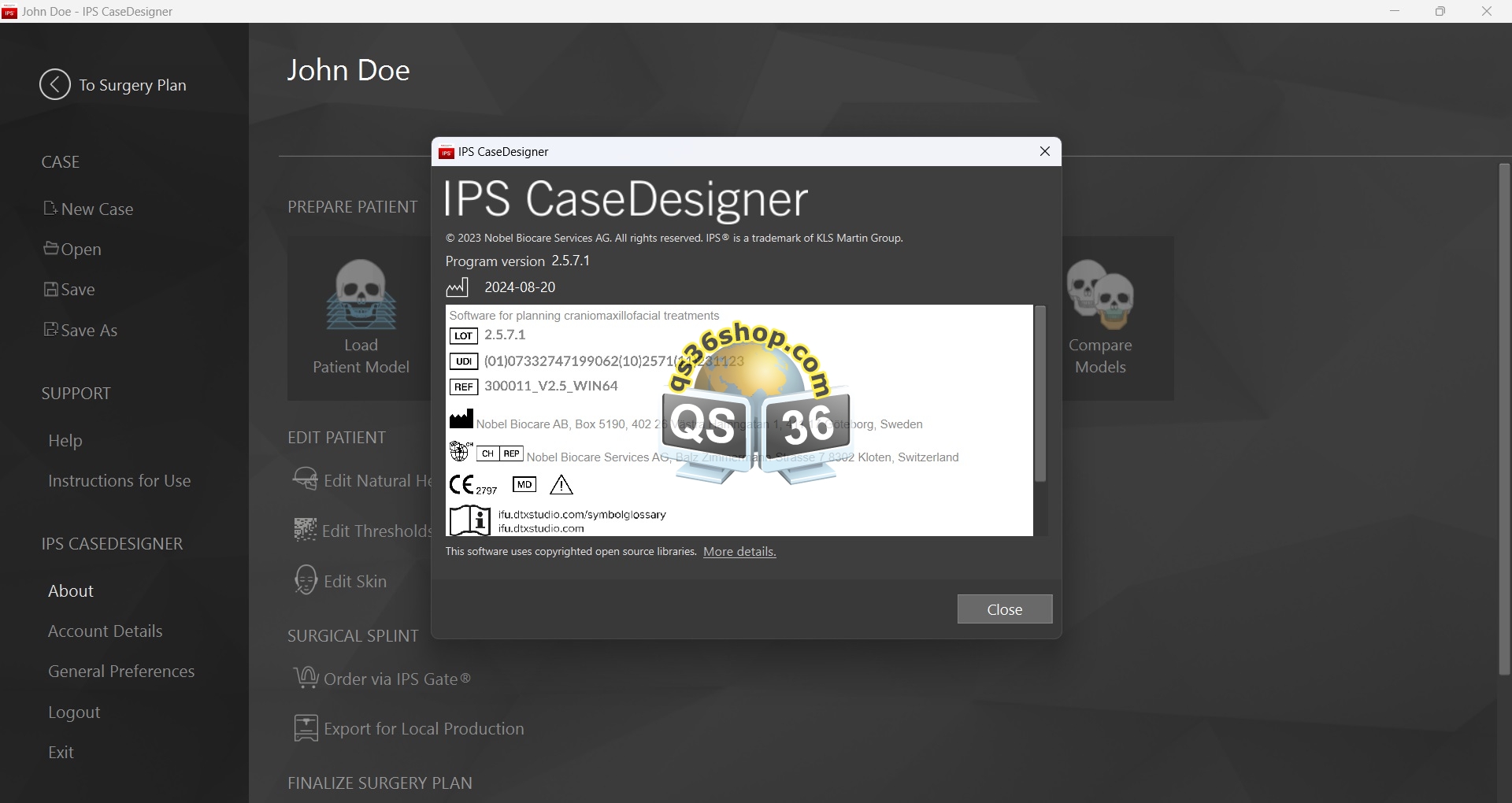Screen dimensions: 1512x803
Task: Click the LOT symbol box
Action: 463,336
